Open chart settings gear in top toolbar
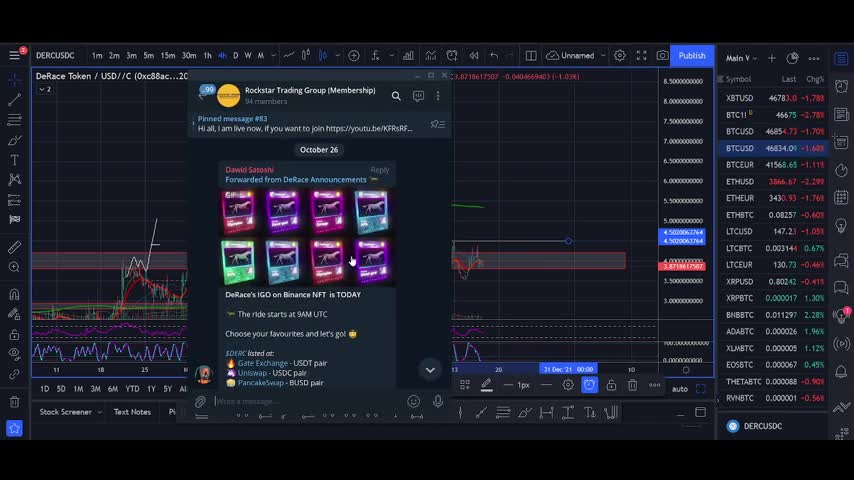This screenshot has width=854, height=480. tap(620, 56)
